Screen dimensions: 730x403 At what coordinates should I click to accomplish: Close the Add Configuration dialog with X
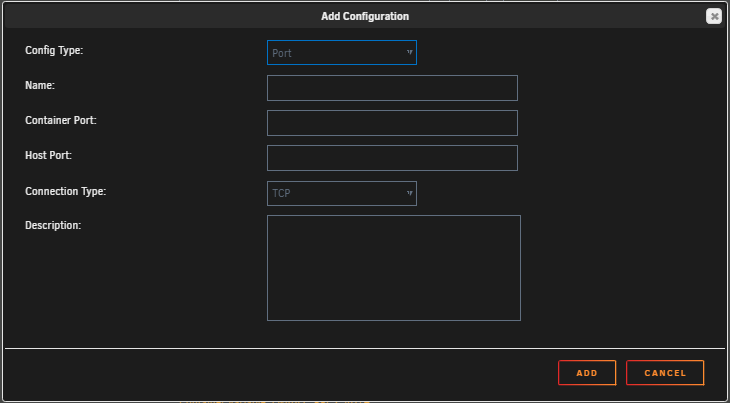tap(714, 16)
